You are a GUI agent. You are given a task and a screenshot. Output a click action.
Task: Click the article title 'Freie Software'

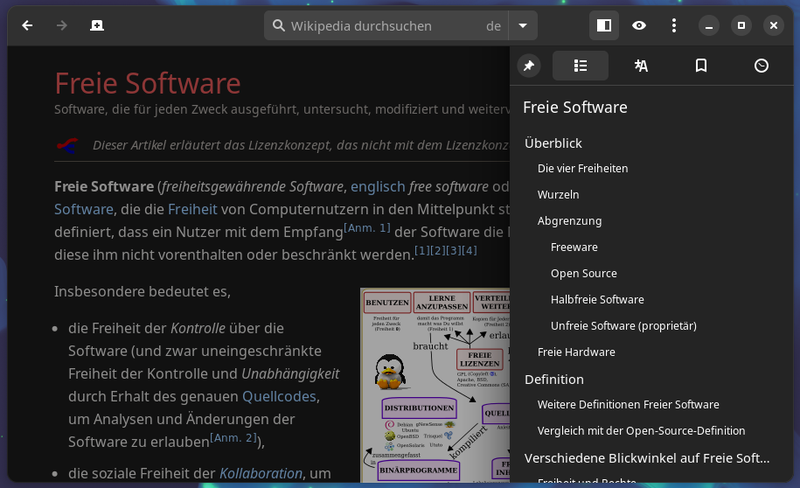[147, 83]
